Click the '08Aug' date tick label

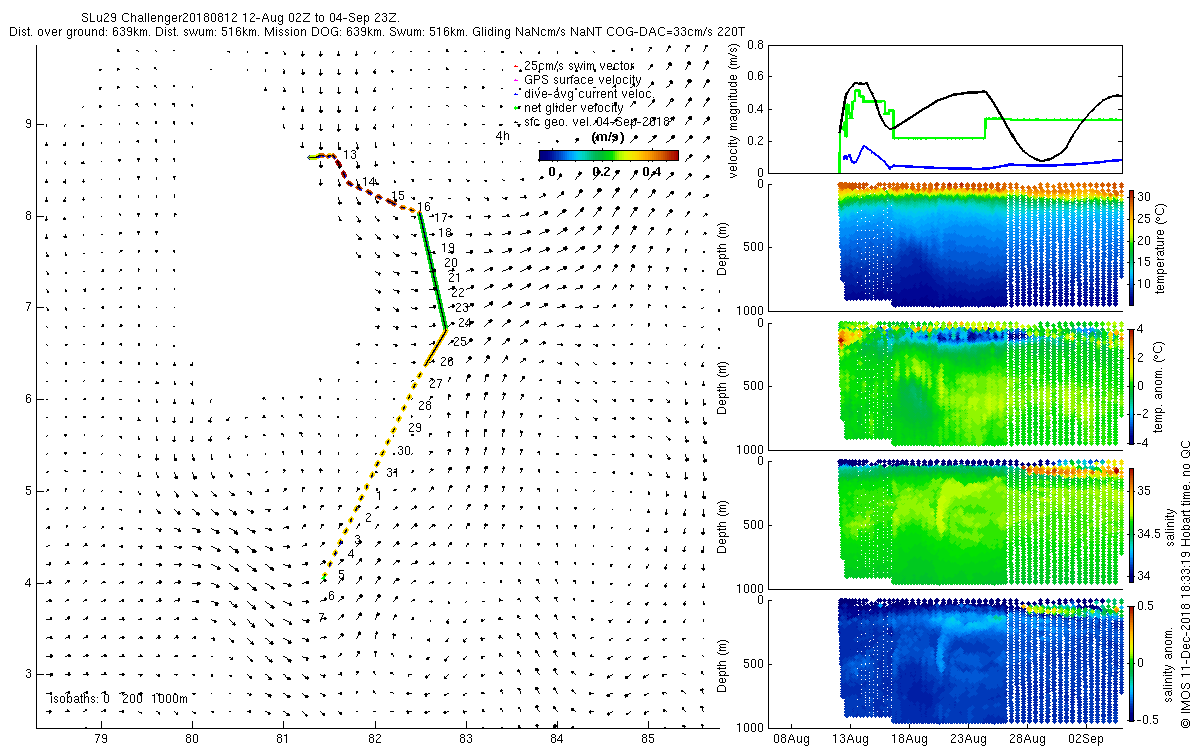click(793, 739)
